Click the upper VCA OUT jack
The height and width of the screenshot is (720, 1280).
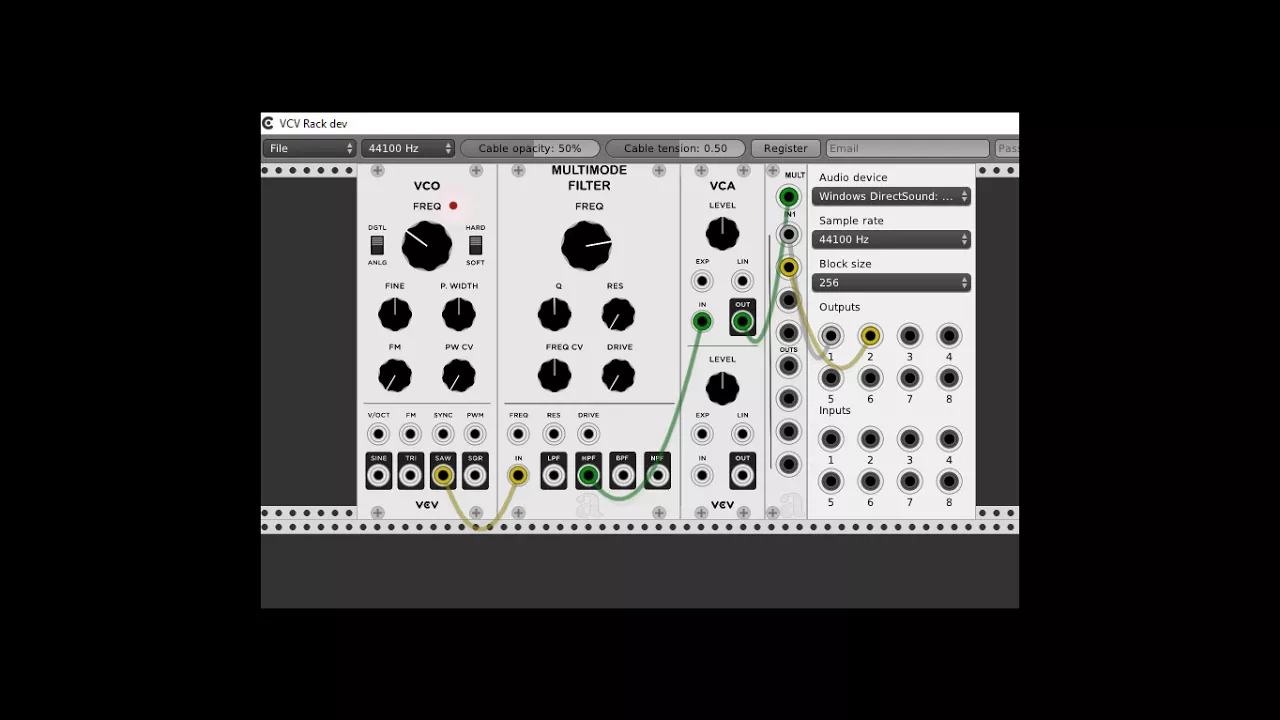pos(742,322)
